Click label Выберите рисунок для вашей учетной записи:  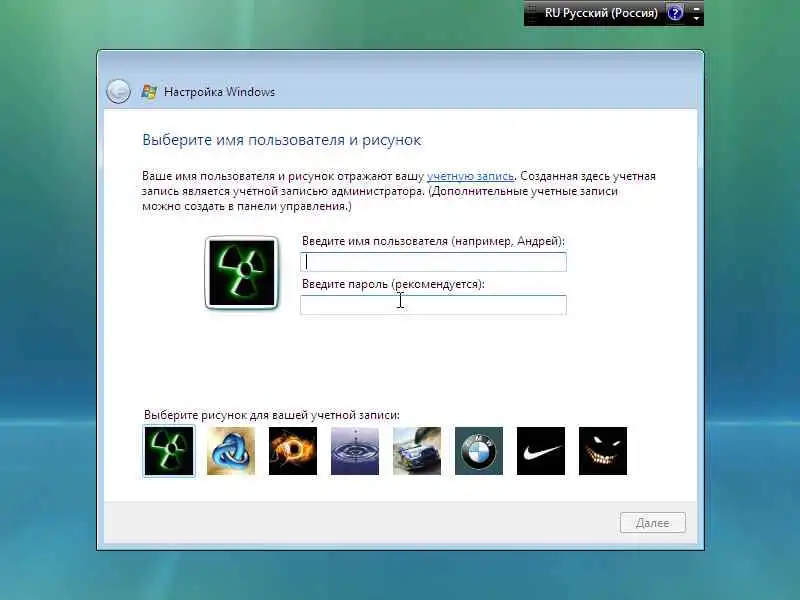pyautogui.click(x=271, y=415)
